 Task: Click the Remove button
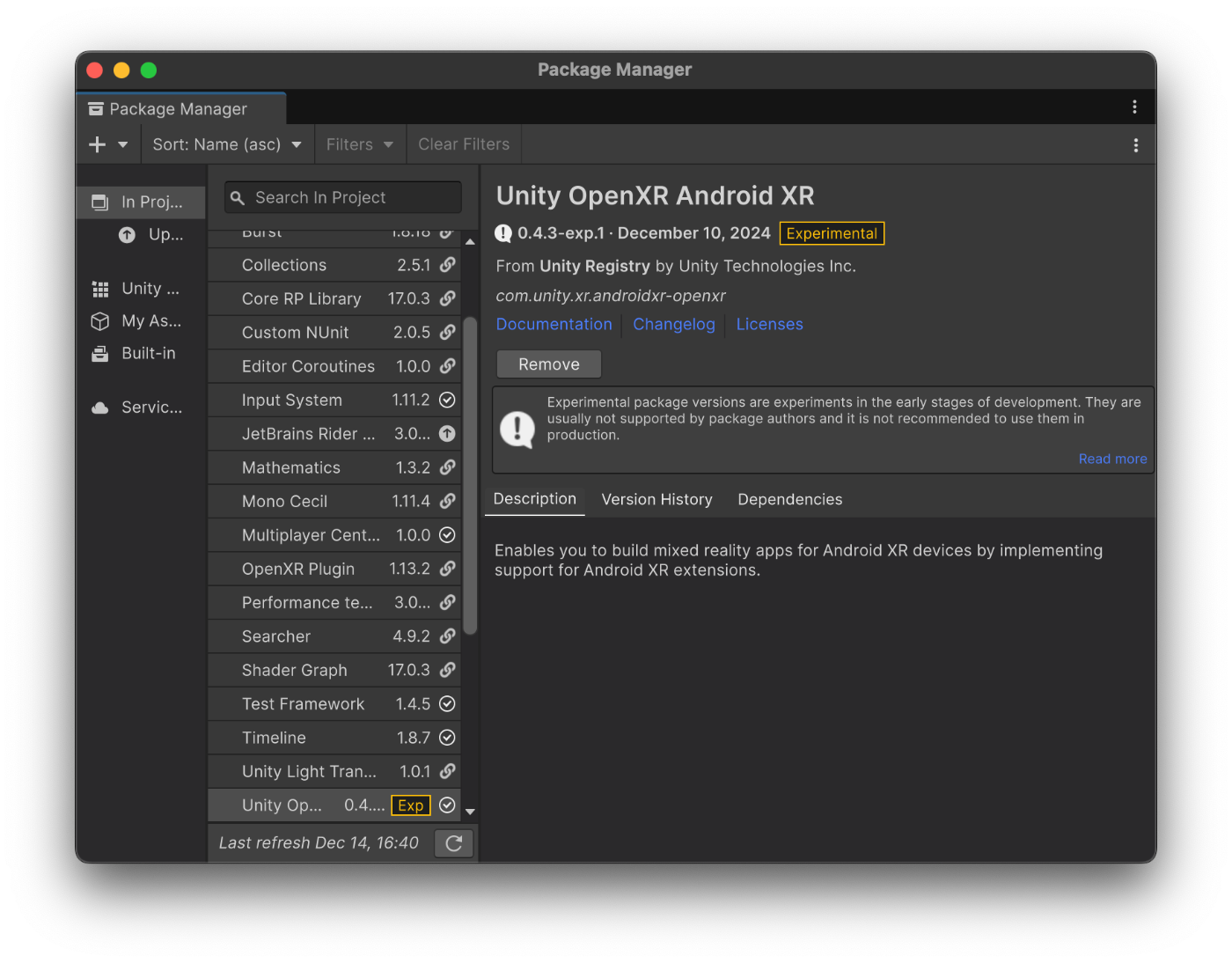click(548, 364)
